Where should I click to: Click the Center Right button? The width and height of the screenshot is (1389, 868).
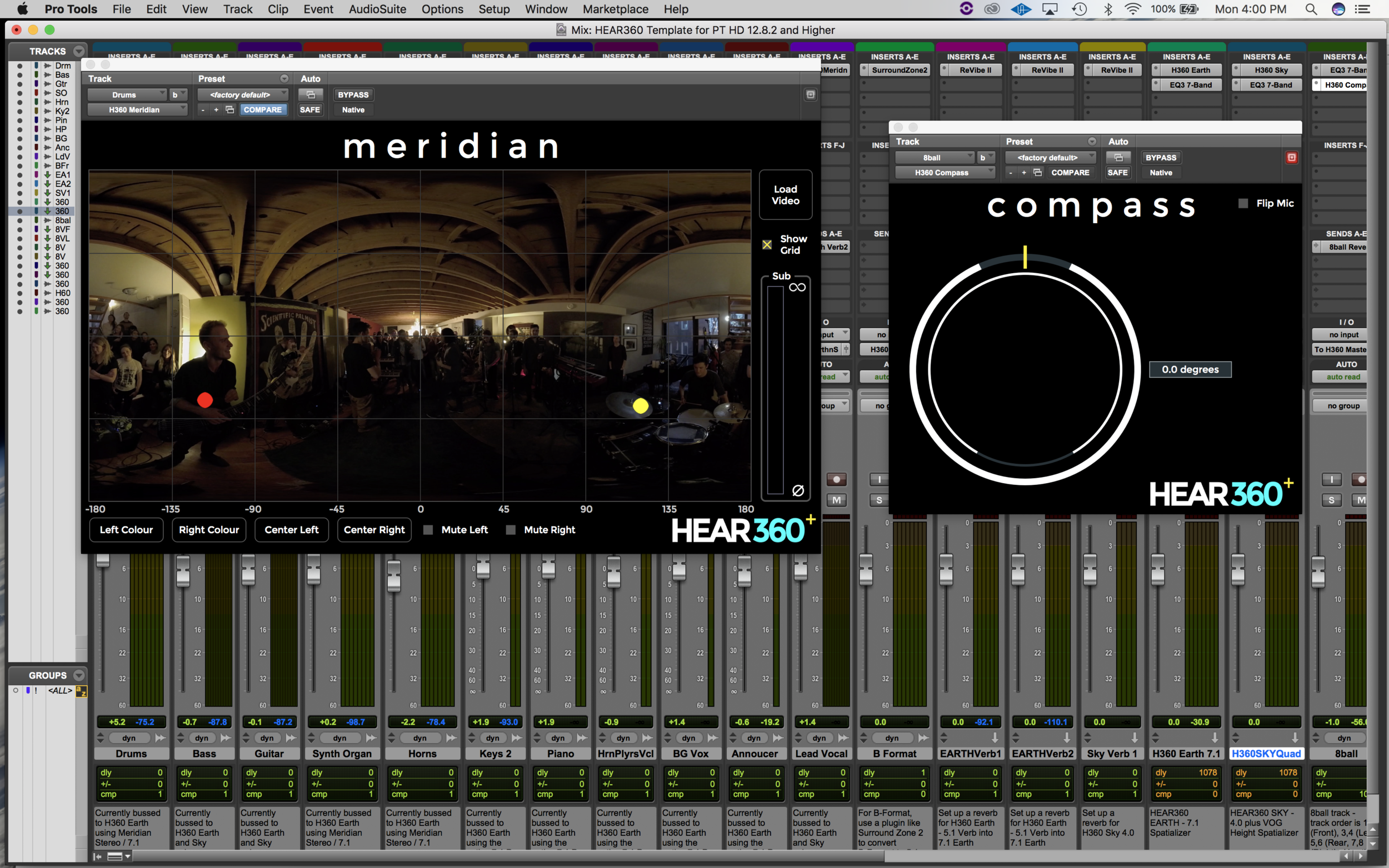coord(374,530)
